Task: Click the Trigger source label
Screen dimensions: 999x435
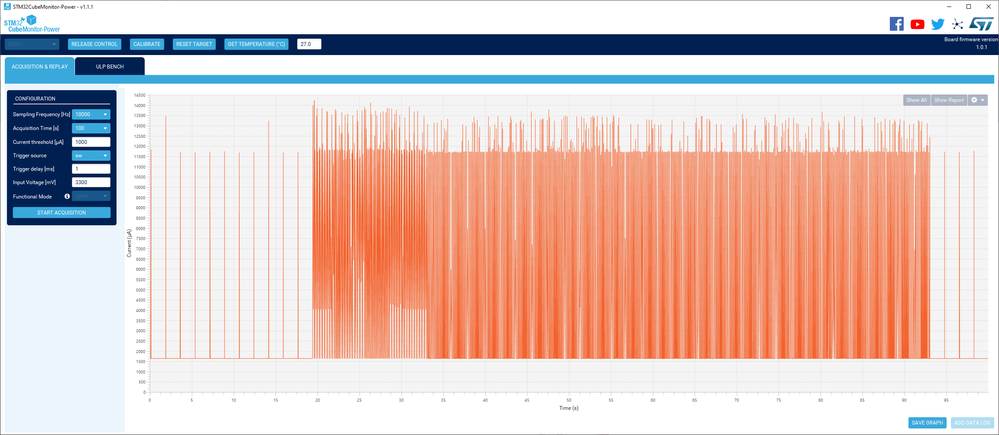Action: tap(30, 155)
